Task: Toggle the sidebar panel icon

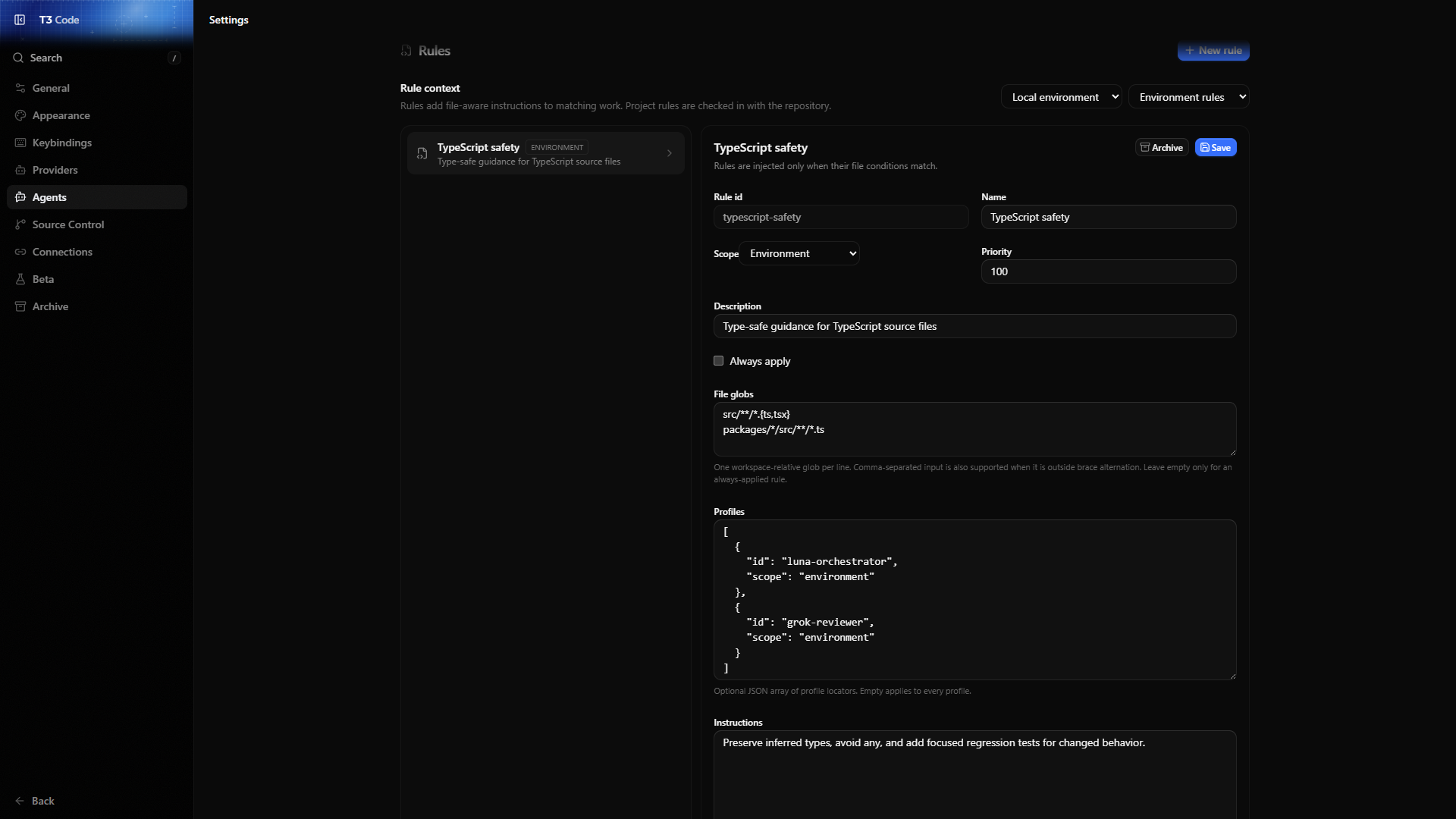Action: click(20, 20)
